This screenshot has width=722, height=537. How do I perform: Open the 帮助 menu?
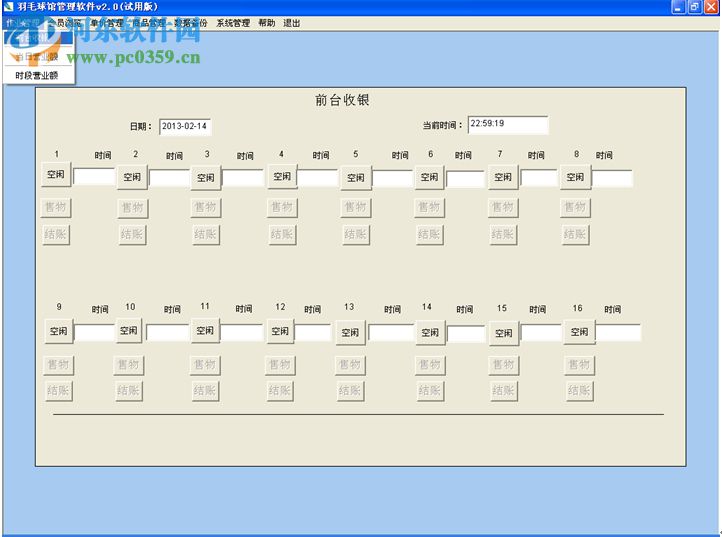tap(267, 23)
